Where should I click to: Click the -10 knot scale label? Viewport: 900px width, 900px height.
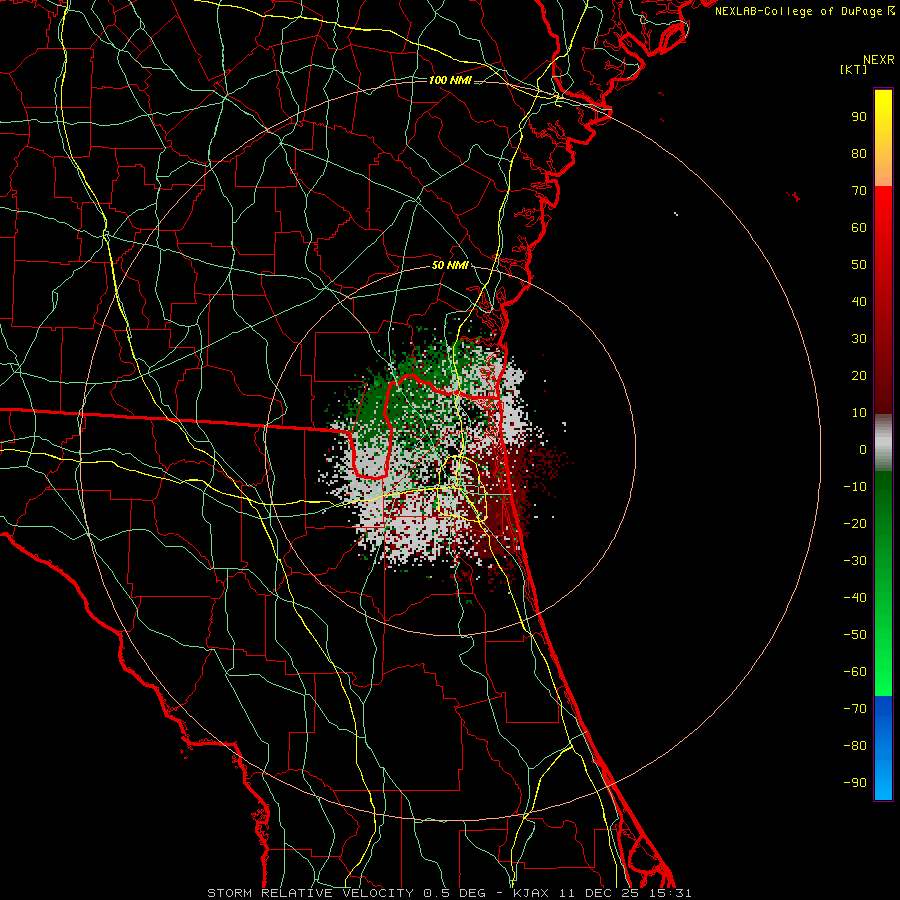855,487
